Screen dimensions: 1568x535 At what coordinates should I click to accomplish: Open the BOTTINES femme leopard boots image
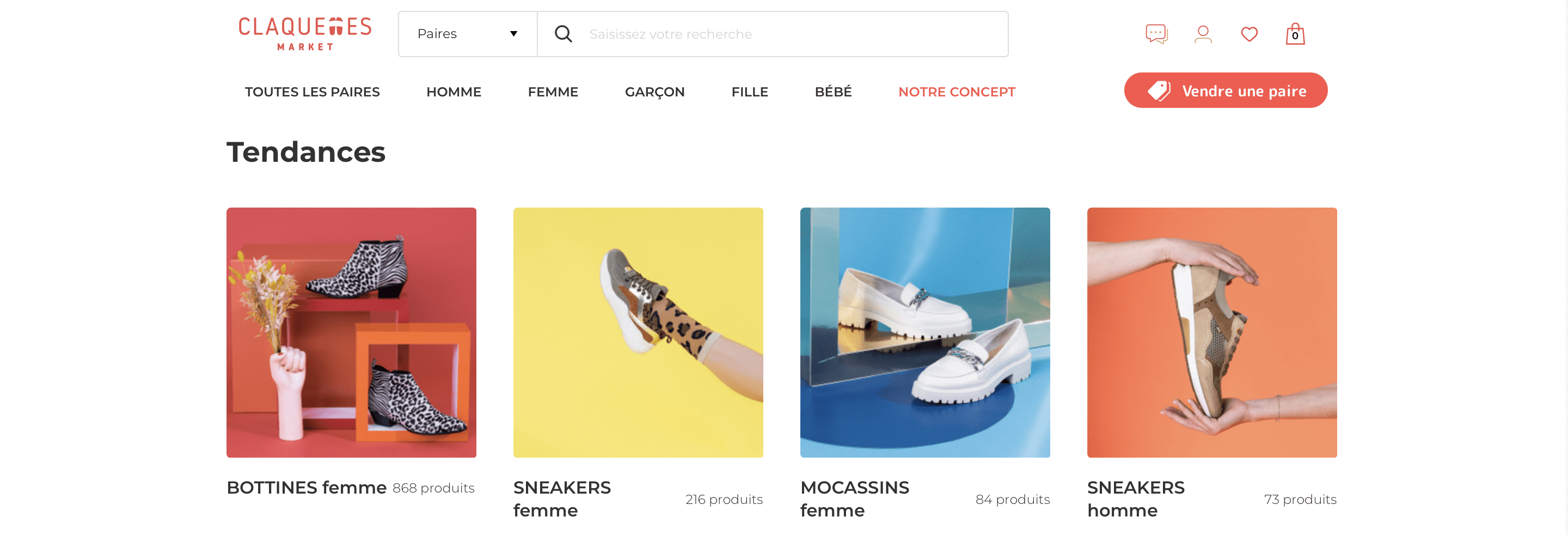[x=351, y=333]
